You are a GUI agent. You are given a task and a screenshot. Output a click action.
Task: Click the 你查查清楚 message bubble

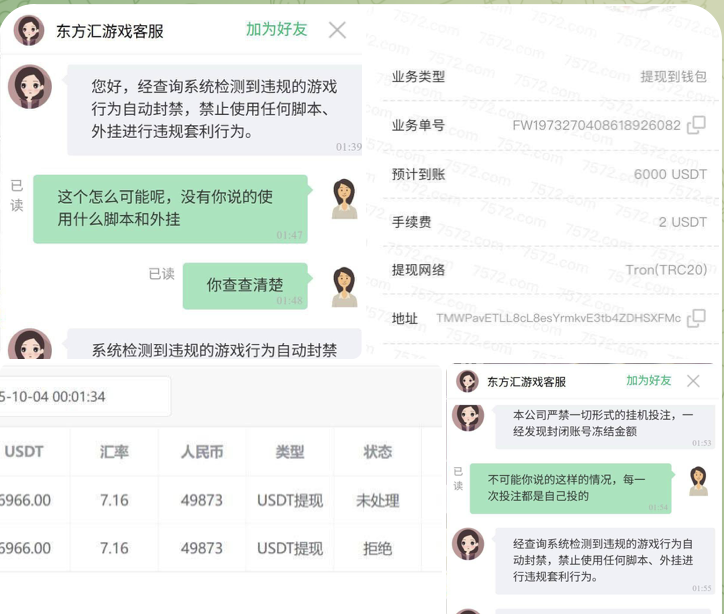pyautogui.click(x=245, y=285)
